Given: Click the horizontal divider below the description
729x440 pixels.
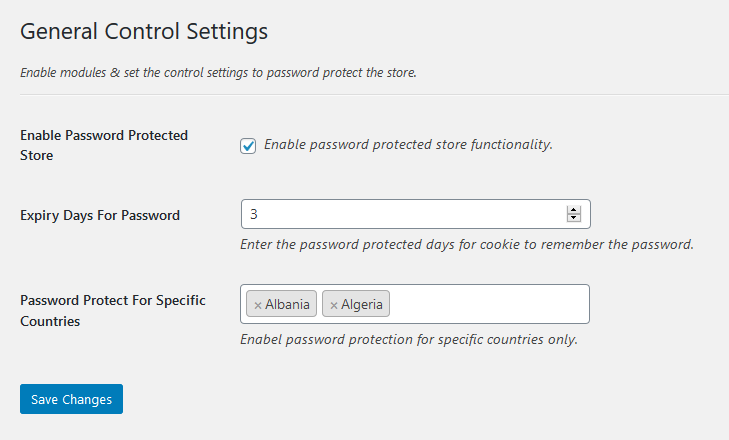Looking at the screenshot, I should click(x=364, y=94).
